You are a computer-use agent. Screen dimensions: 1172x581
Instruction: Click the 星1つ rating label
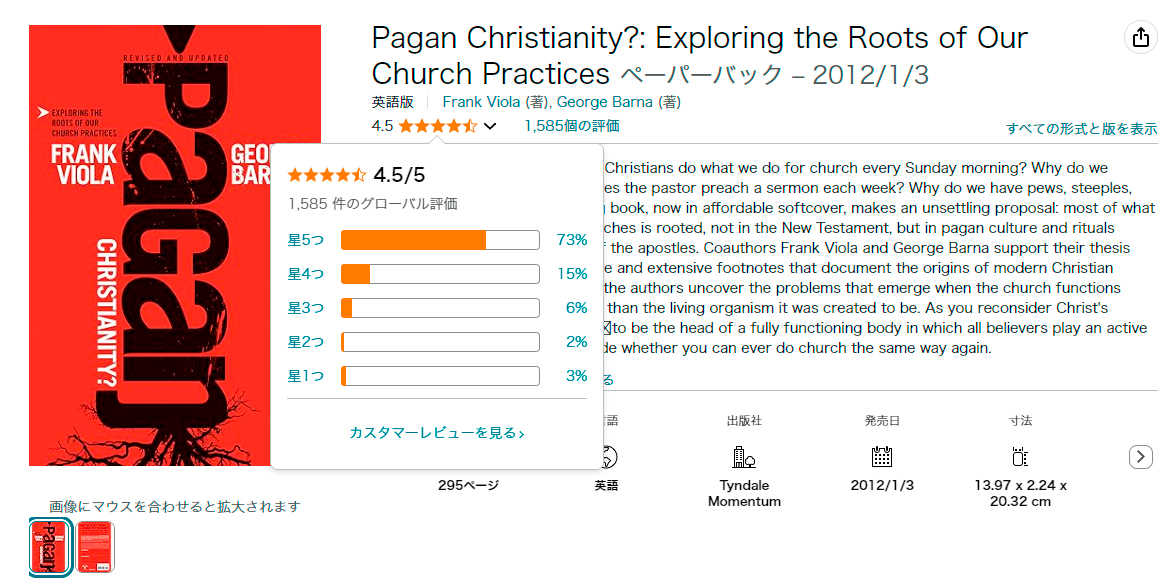306,376
